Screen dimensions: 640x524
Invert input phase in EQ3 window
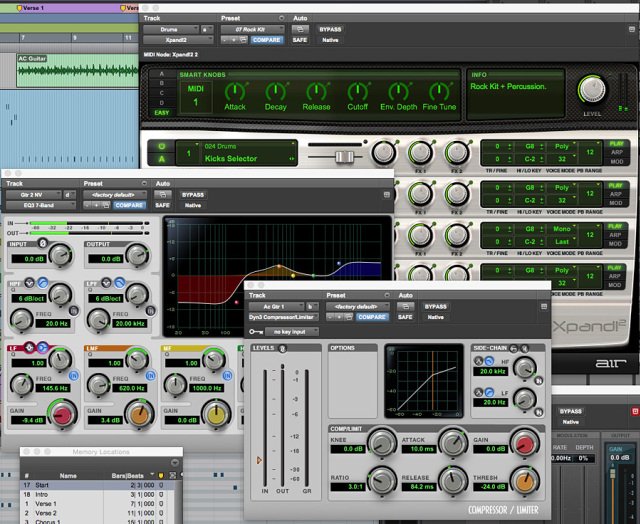pyautogui.click(x=42, y=243)
